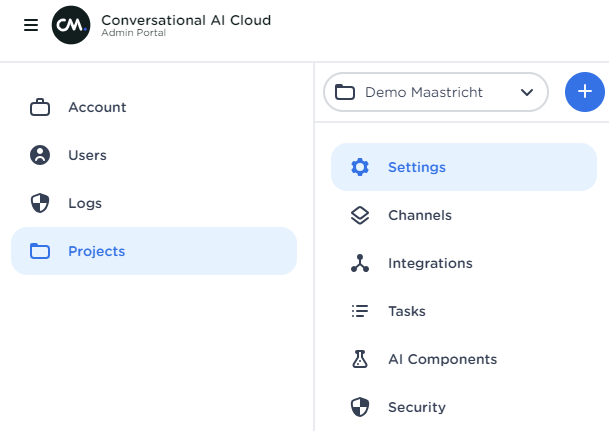Click the Channels layers icon
The height and width of the screenshot is (431, 609).
360,215
